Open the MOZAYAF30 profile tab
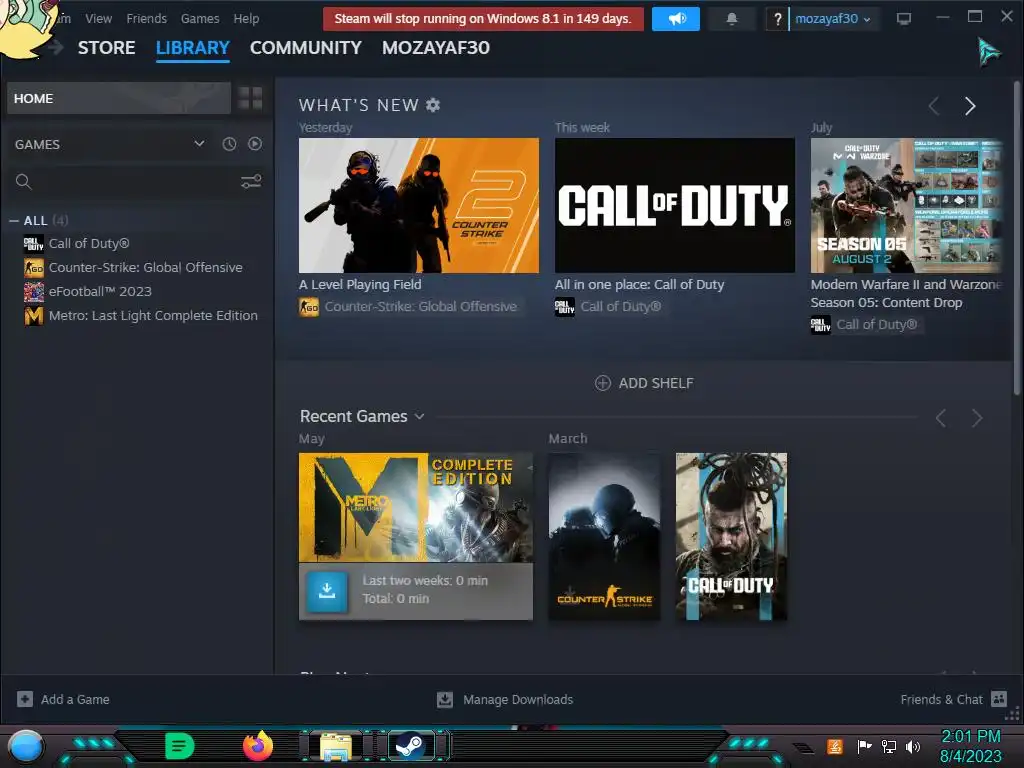 (436, 48)
